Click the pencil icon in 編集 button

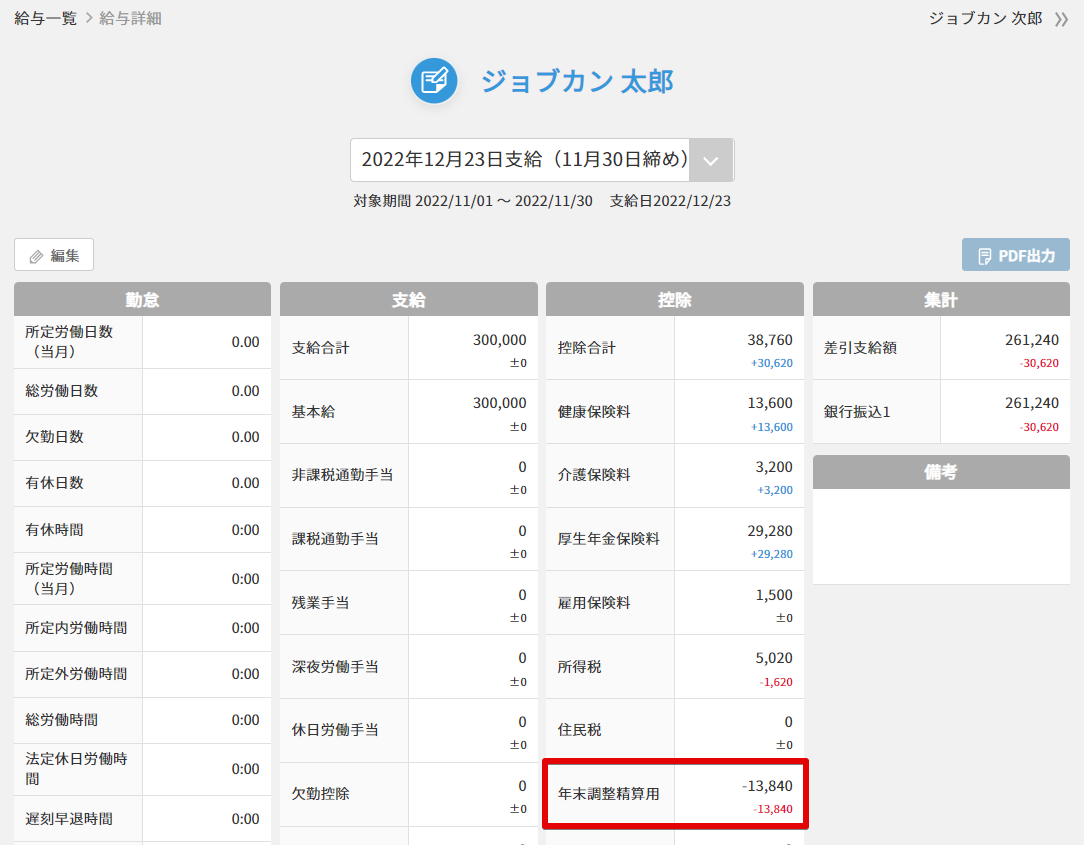point(37,256)
